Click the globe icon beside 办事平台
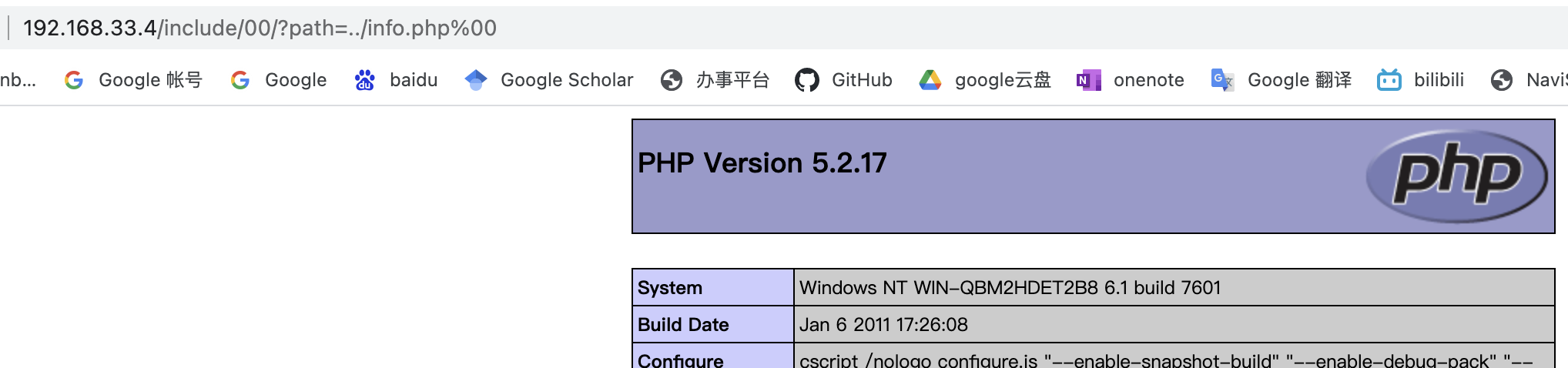1568x368 pixels. pyautogui.click(x=672, y=80)
